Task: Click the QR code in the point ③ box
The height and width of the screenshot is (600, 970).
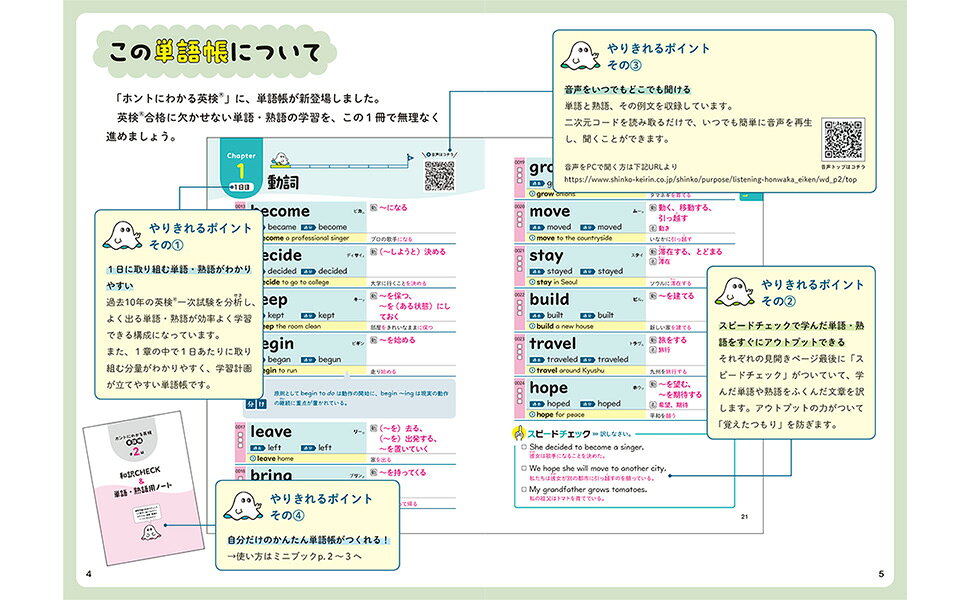Action: pyautogui.click(x=843, y=140)
